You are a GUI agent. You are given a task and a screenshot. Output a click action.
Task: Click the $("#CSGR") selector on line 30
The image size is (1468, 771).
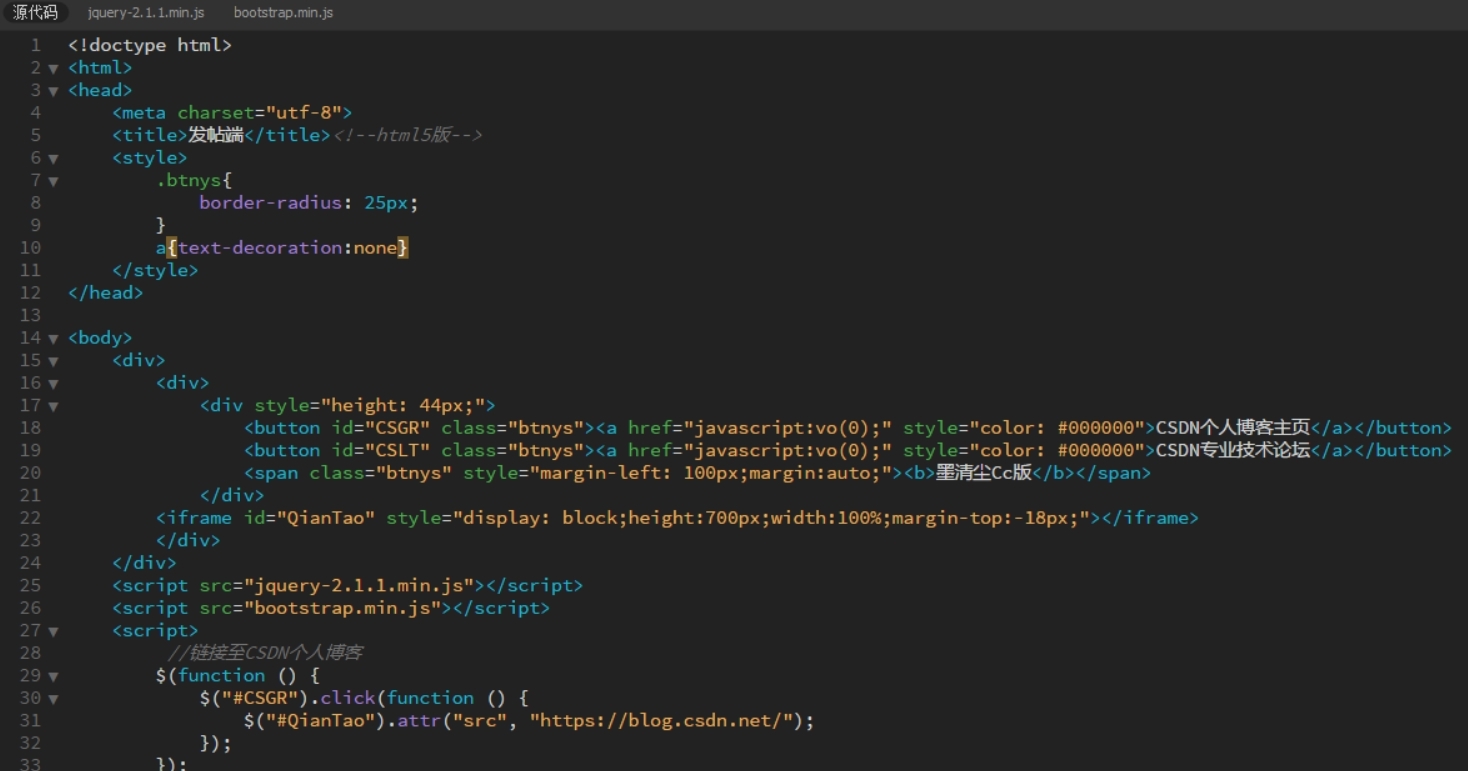tap(254, 698)
